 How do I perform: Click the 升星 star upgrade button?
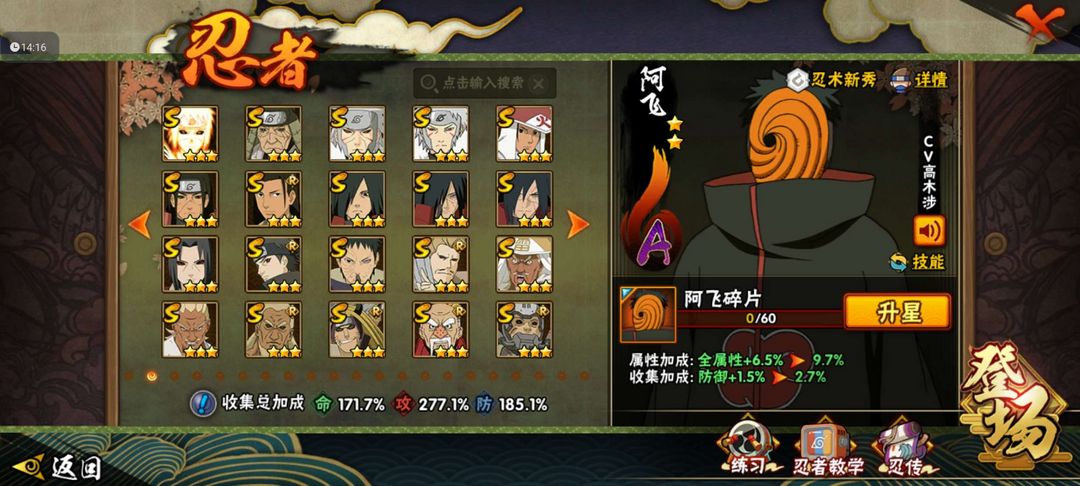point(897,312)
